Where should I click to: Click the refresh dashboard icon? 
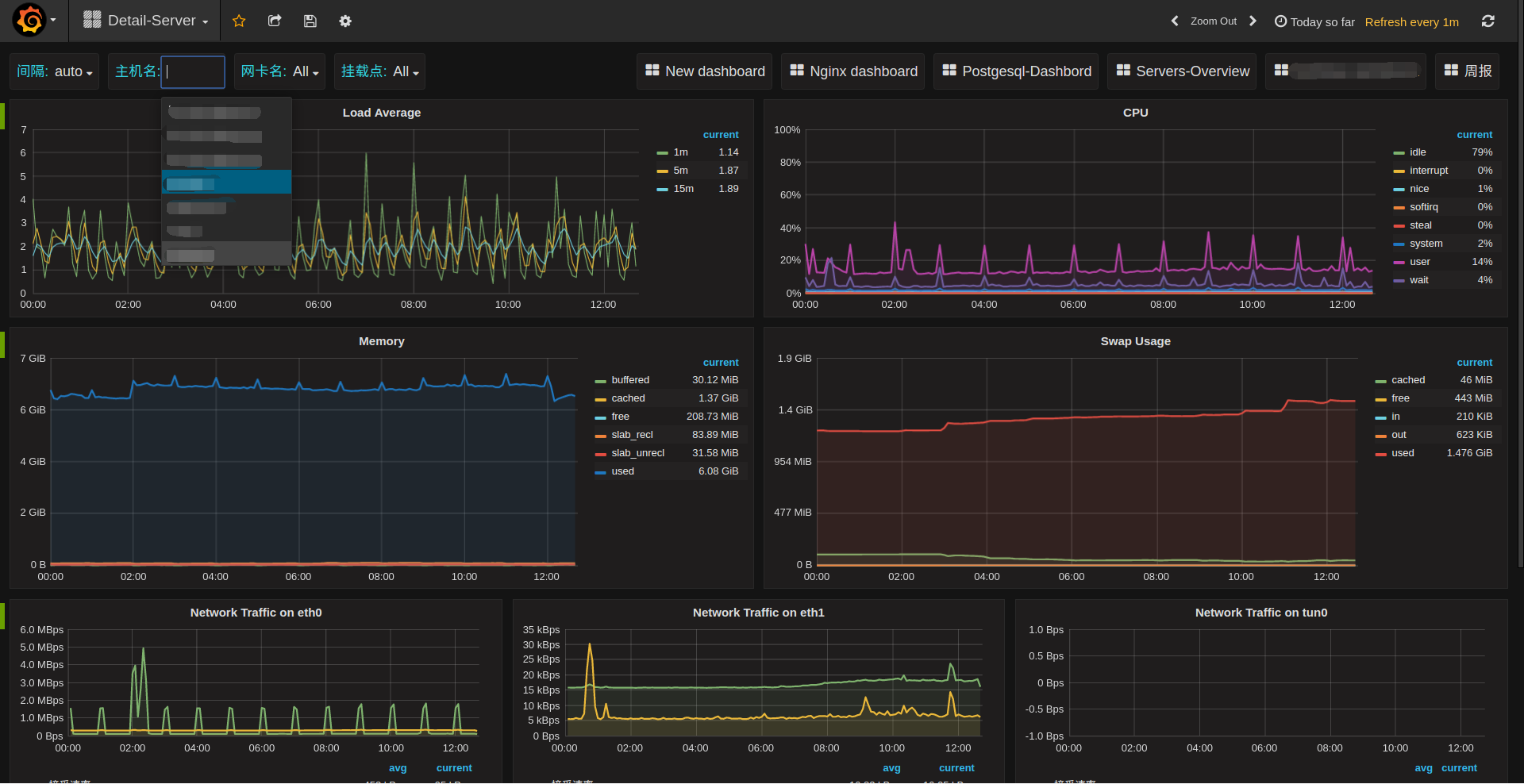(x=1488, y=21)
